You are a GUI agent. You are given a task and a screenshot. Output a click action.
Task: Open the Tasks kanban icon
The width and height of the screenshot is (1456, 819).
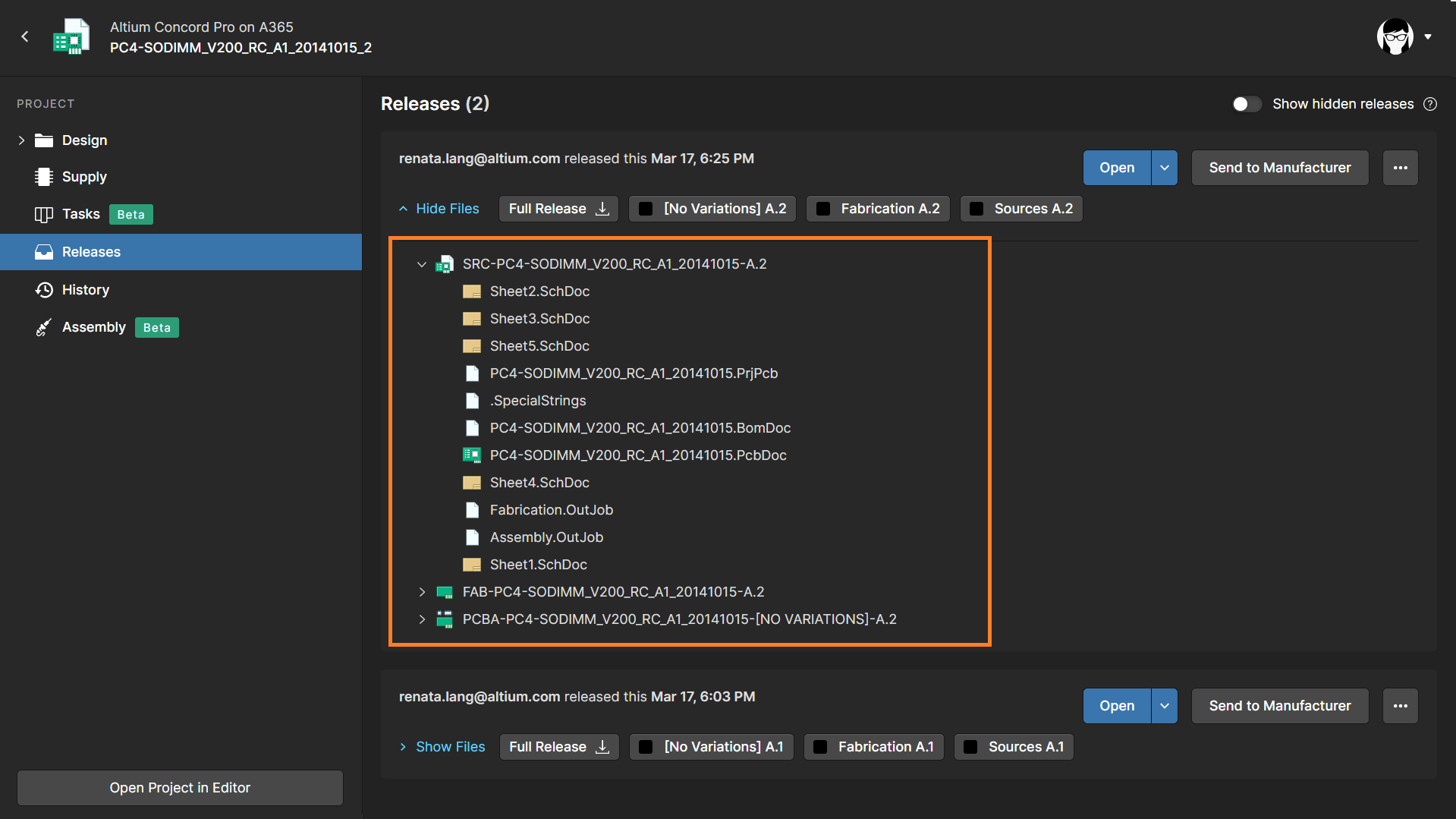43,214
